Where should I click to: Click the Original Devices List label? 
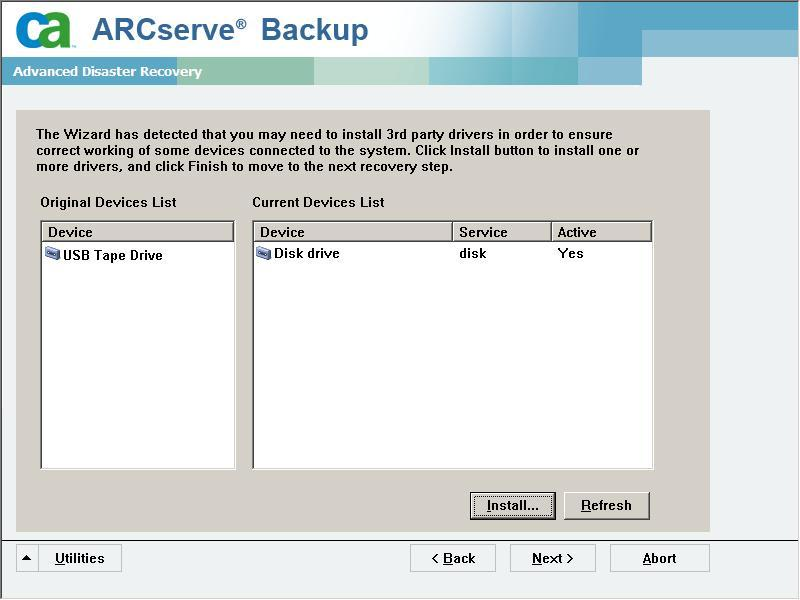click(108, 203)
